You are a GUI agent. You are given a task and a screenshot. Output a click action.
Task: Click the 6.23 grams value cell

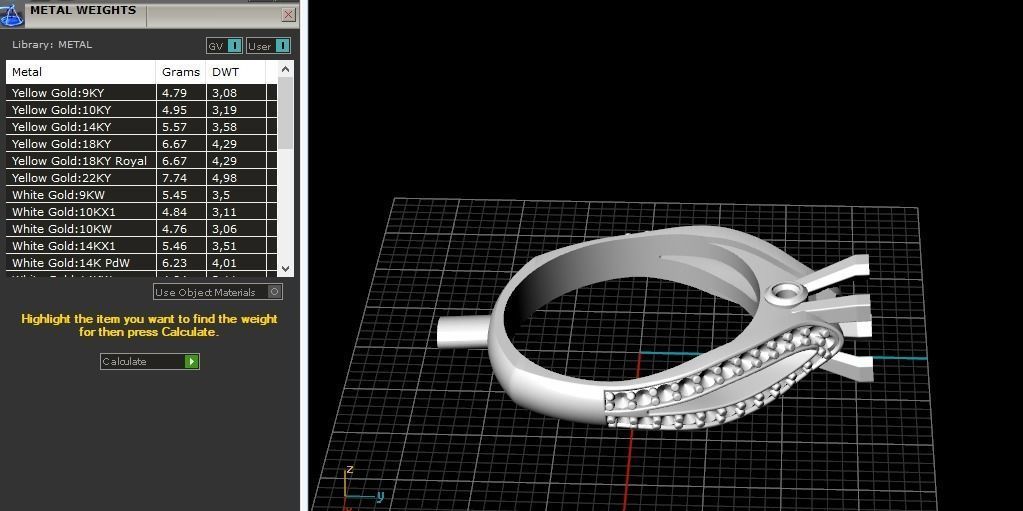tap(181, 262)
